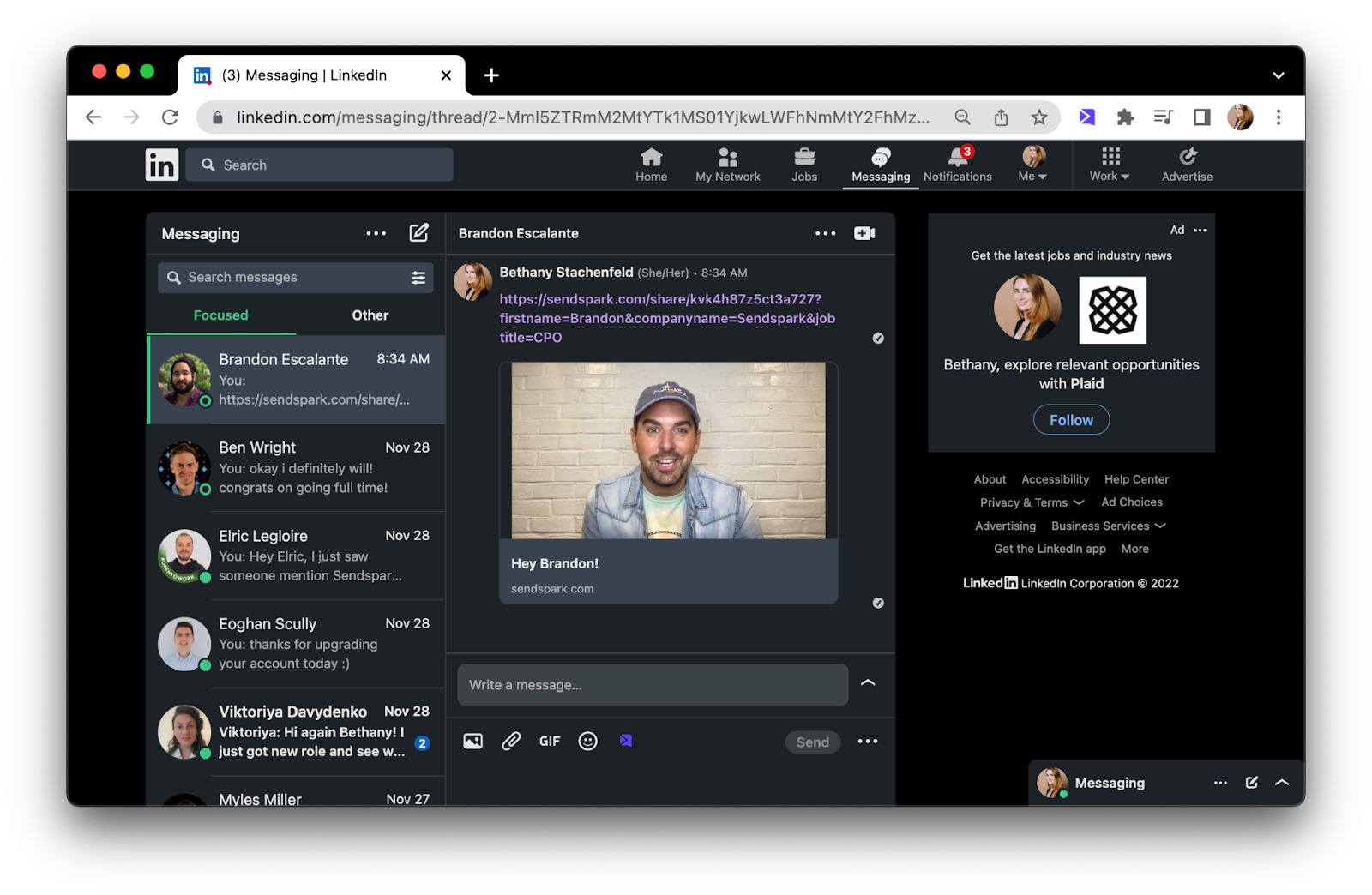
Task: Click the Sendspark icon in message toolbar
Action: pos(626,741)
